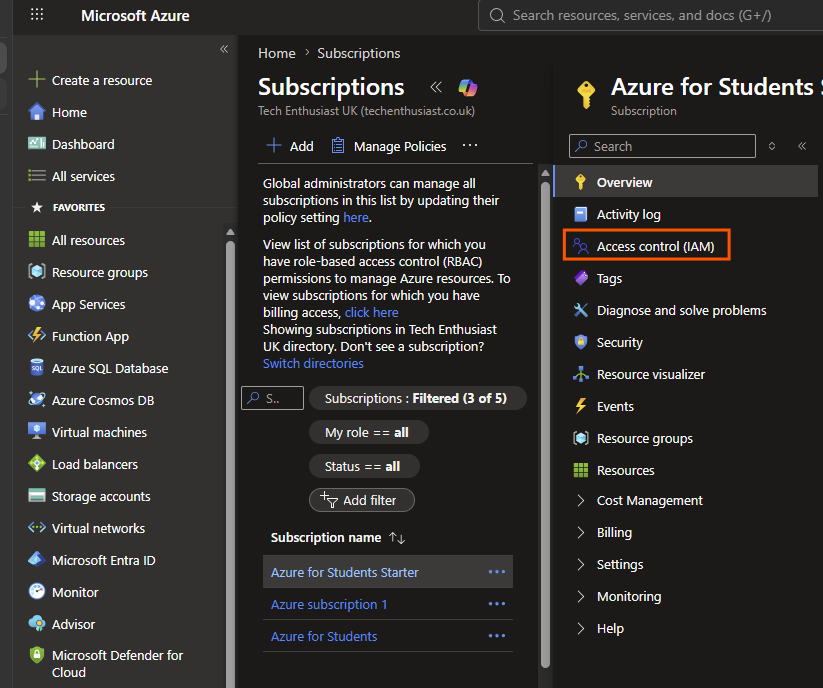Viewport: 823px width, 688px height.
Task: Click the Switch directories link
Action: [x=313, y=363]
